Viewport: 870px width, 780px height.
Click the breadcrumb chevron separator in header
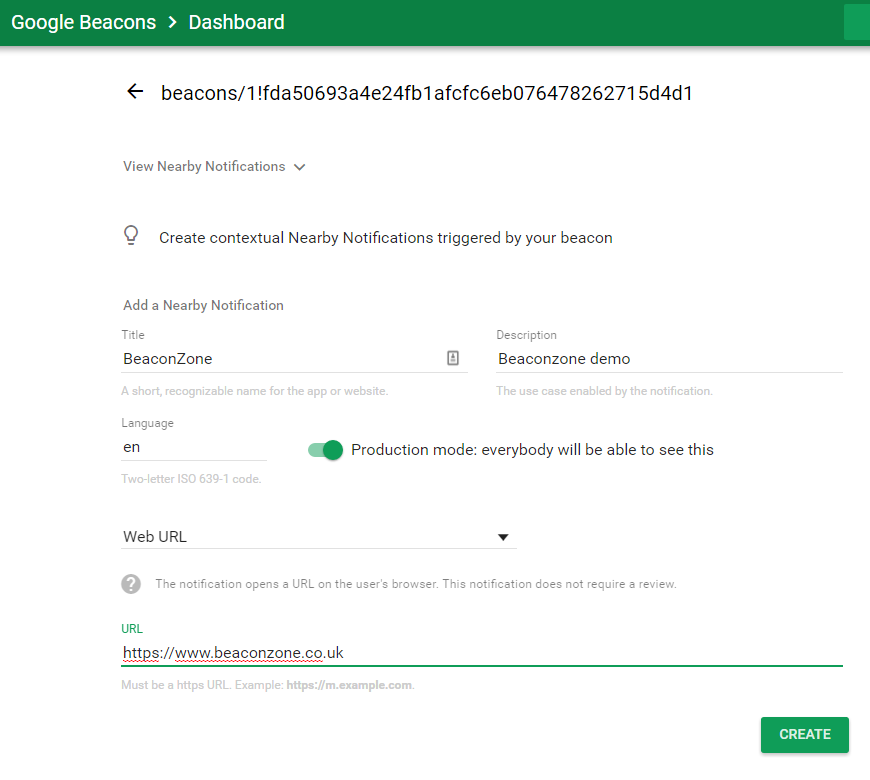172,22
